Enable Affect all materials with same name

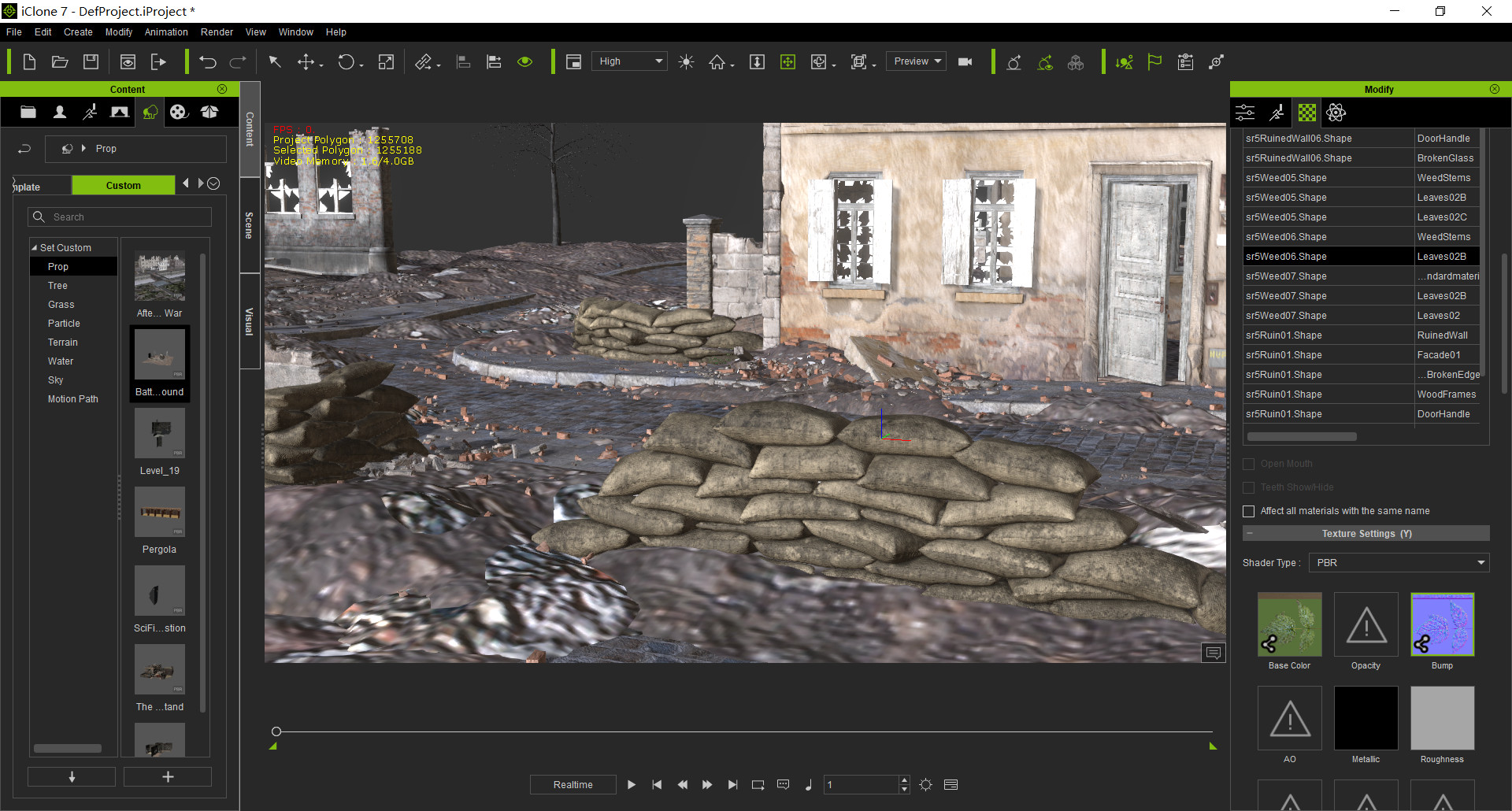point(1249,511)
